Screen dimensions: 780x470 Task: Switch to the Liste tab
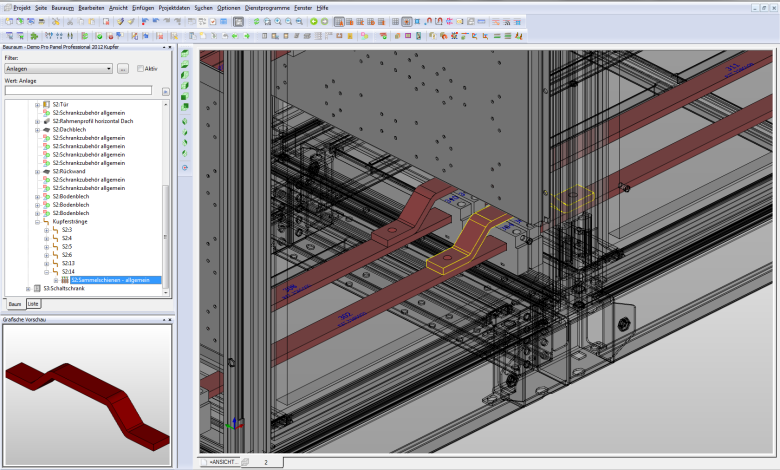coord(33,302)
